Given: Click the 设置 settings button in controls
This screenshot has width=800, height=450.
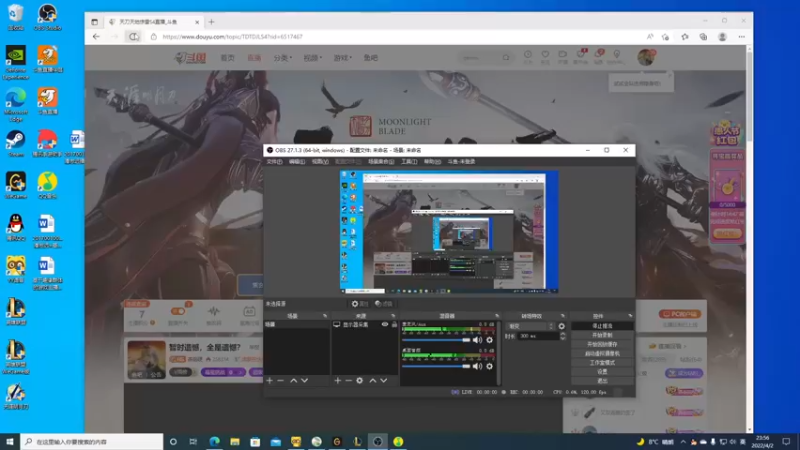Looking at the screenshot, I should coord(602,371).
